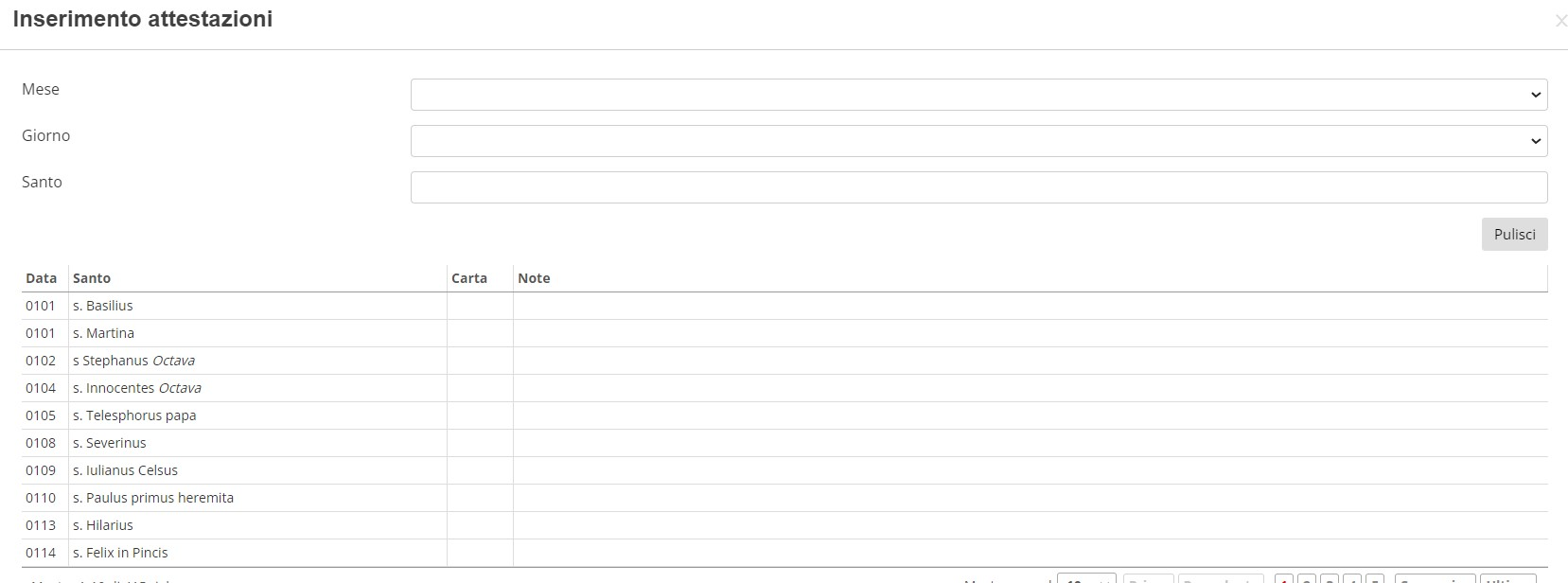1568x583 pixels.
Task: Select the s Stephanus Octava row
Action: point(785,361)
